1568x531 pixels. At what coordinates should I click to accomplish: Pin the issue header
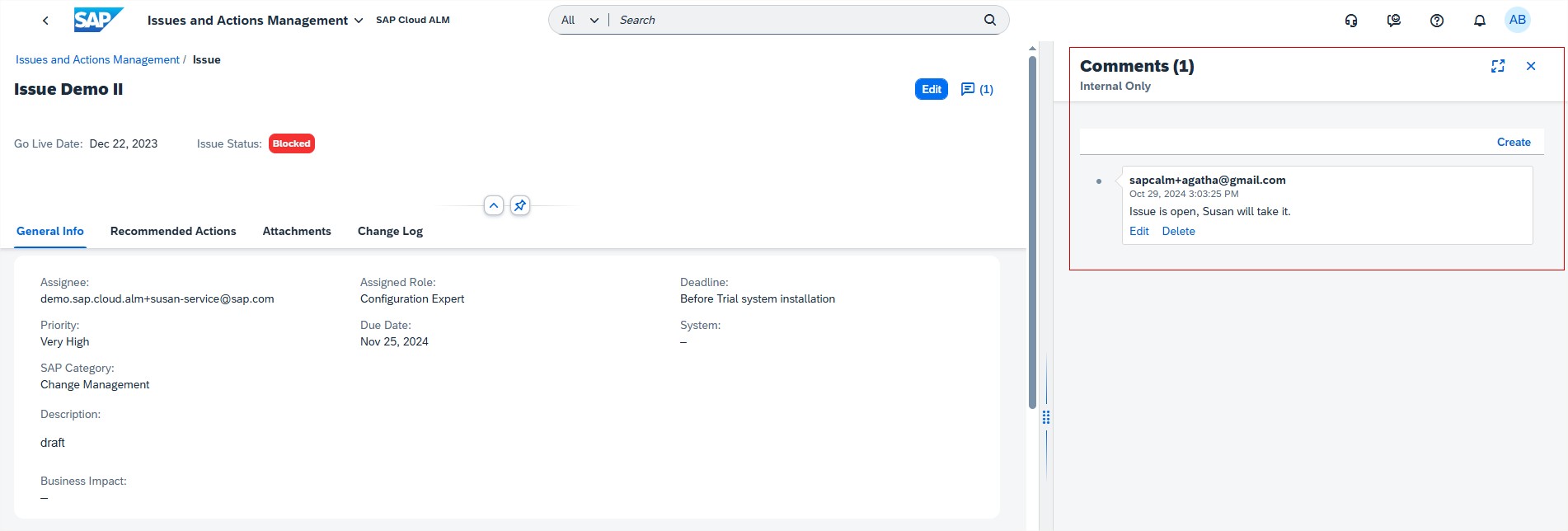(520, 205)
